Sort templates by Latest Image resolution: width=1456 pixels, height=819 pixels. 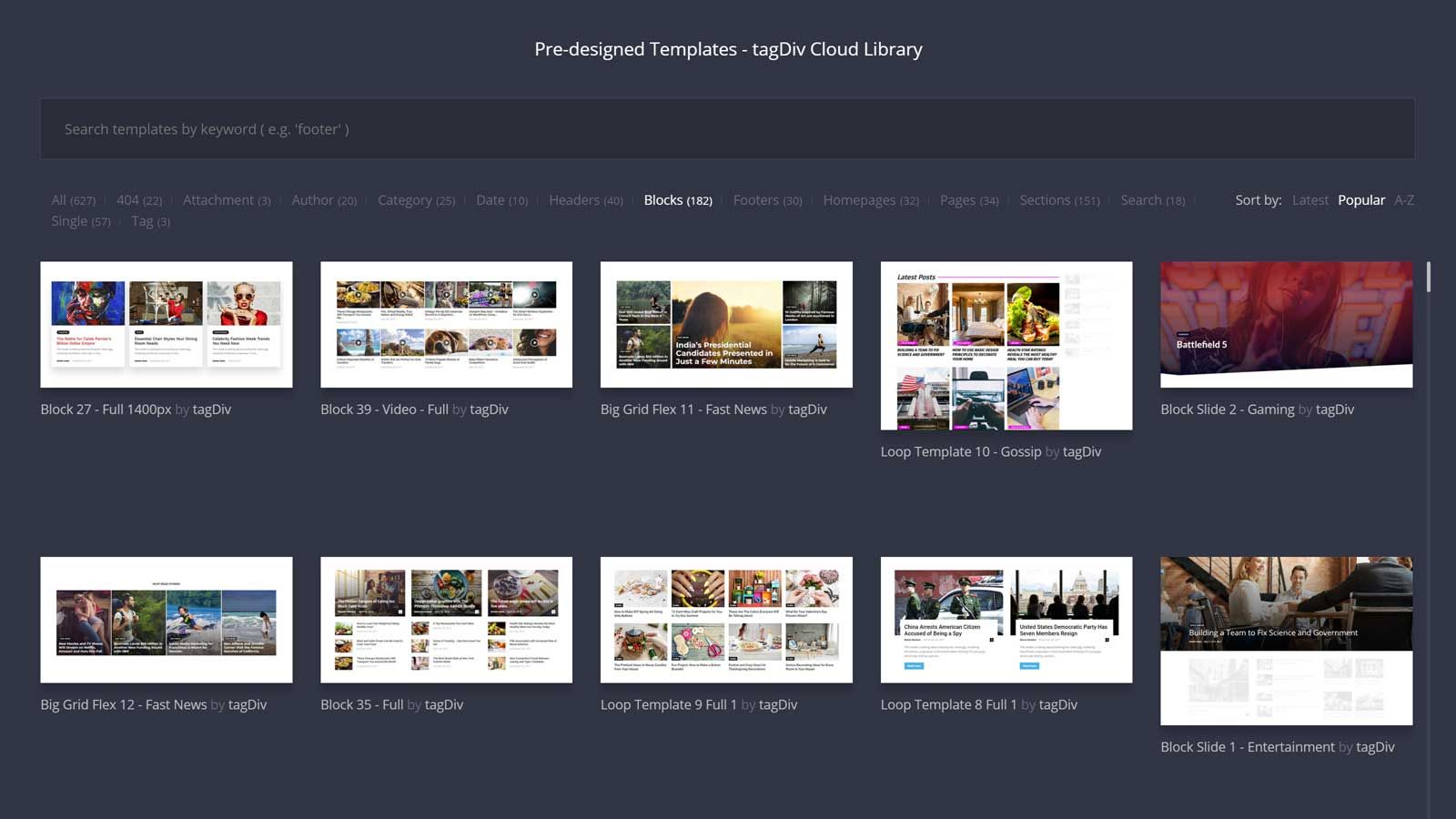(1309, 200)
